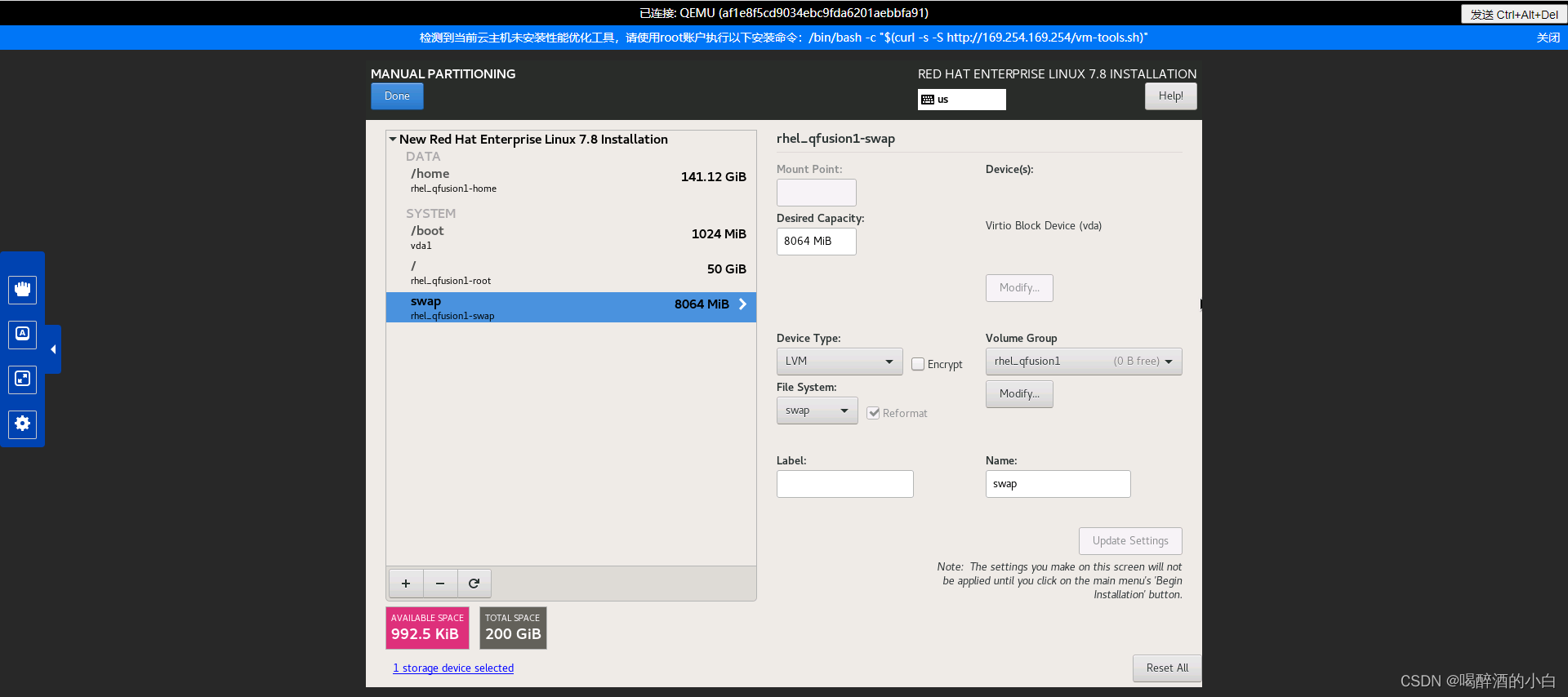Click the SYSTEM section label

(430, 214)
